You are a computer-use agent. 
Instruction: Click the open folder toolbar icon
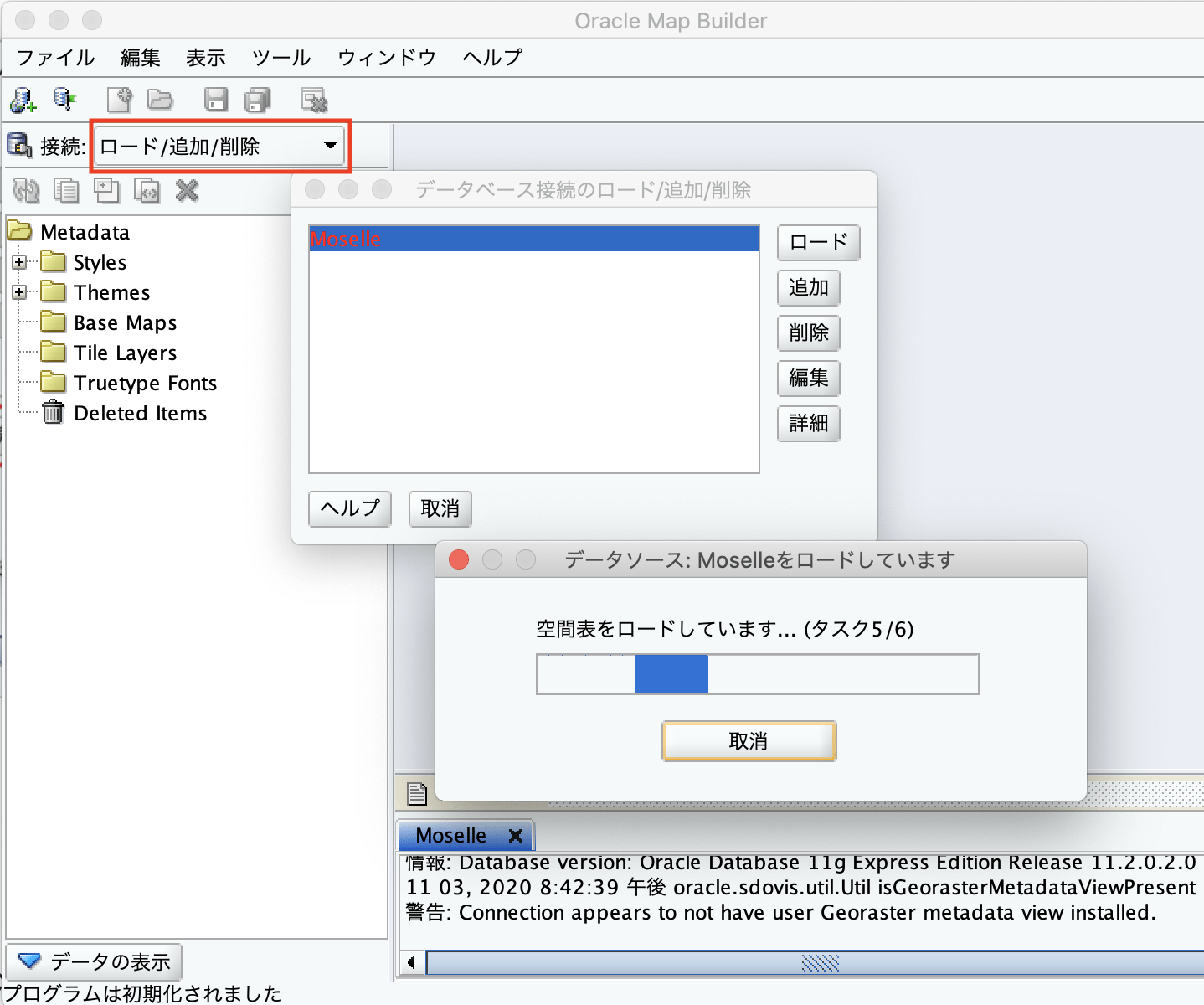(x=160, y=100)
